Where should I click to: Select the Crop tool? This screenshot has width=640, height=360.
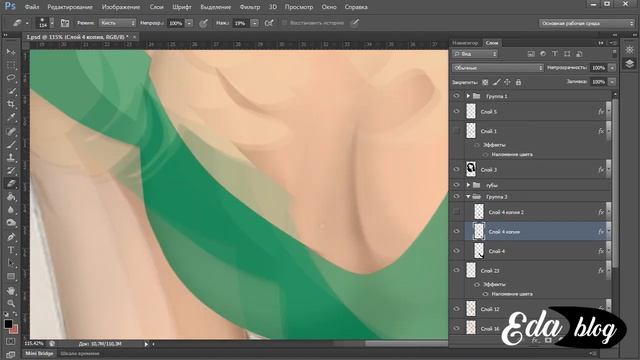11,104
